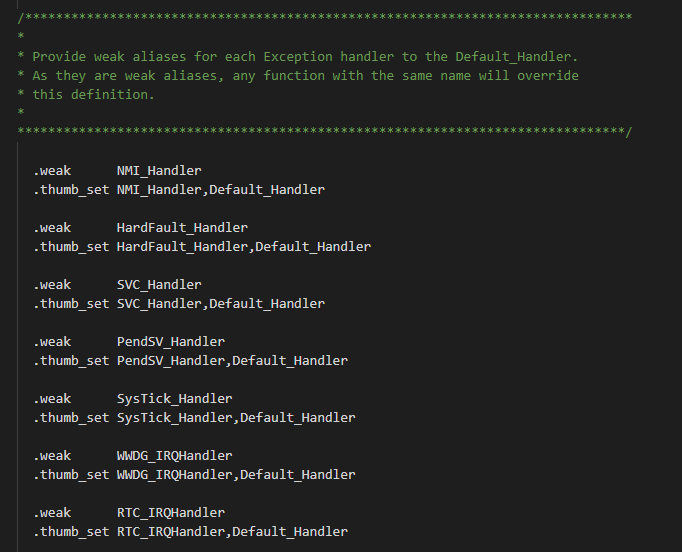Click SysTick_Handler on its .weak line
Image resolution: width=682 pixels, height=552 pixels.
click(x=174, y=399)
